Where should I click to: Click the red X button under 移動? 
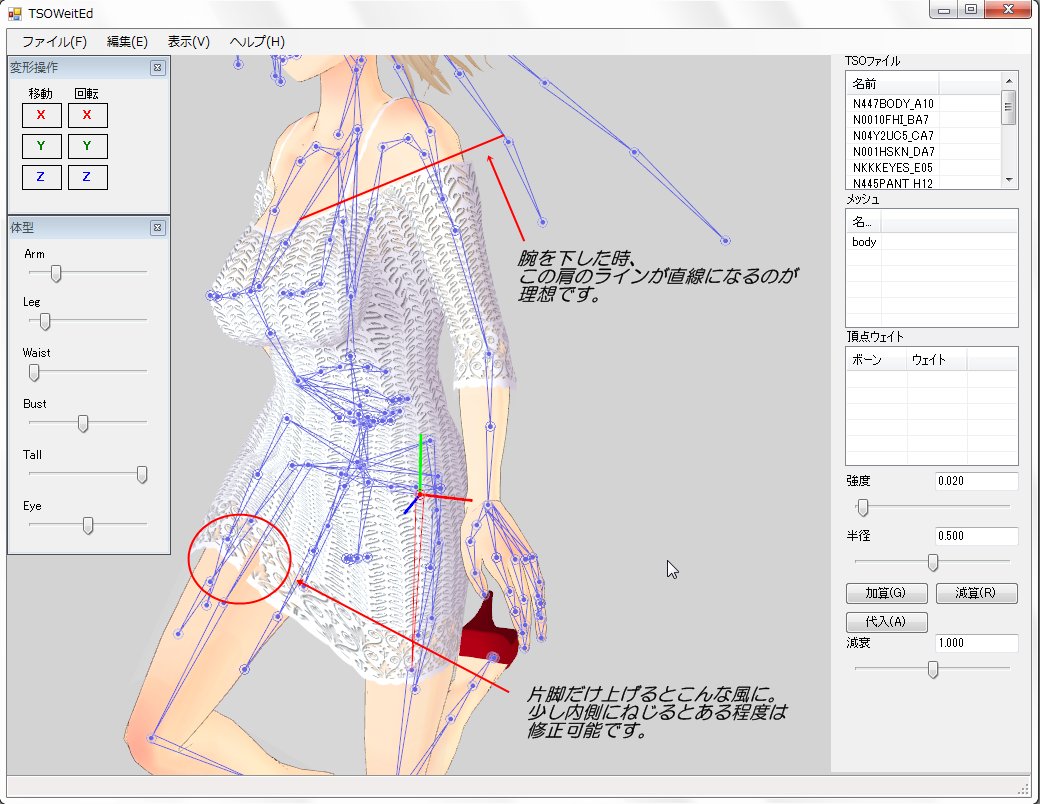[41, 115]
